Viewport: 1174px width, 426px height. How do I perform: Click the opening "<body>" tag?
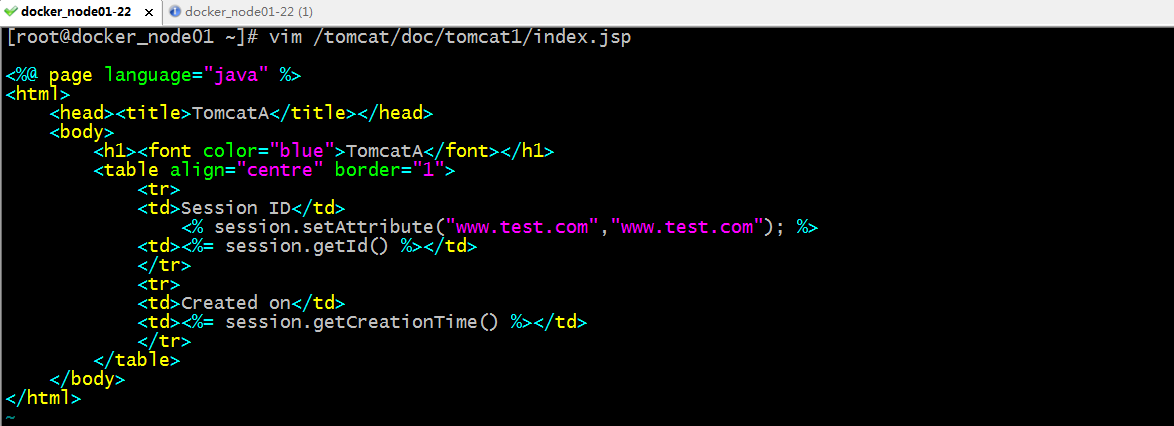(x=82, y=133)
